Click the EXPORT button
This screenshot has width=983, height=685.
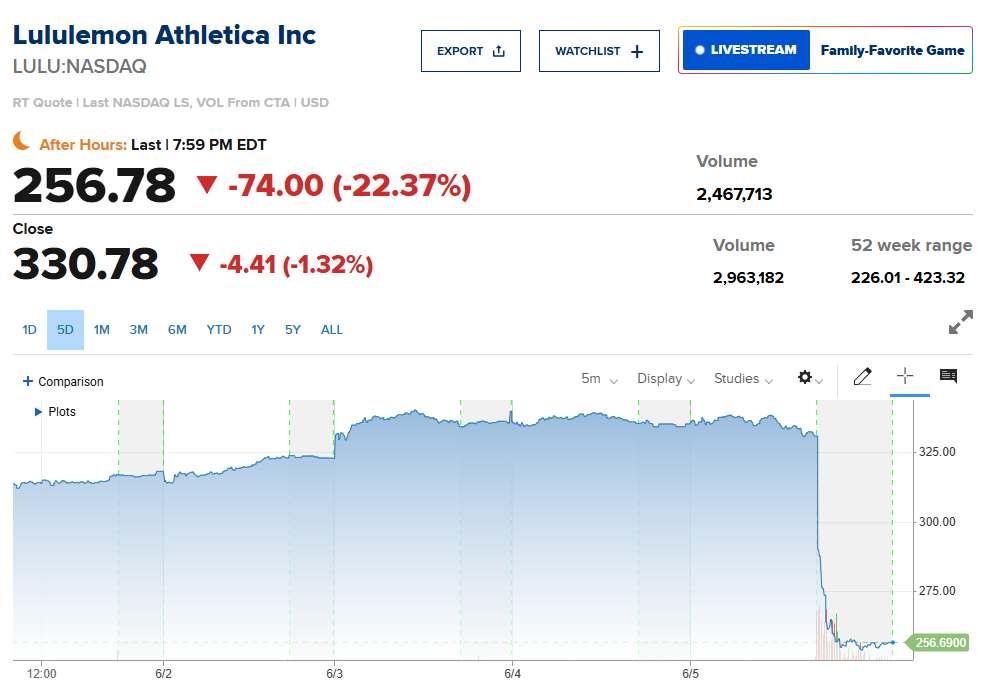[470, 50]
